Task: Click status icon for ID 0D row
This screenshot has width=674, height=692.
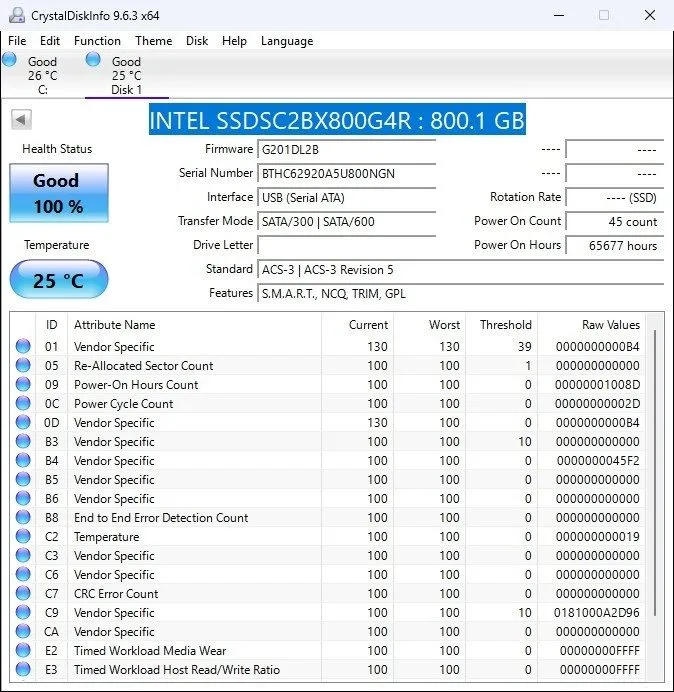Action: 23,422
